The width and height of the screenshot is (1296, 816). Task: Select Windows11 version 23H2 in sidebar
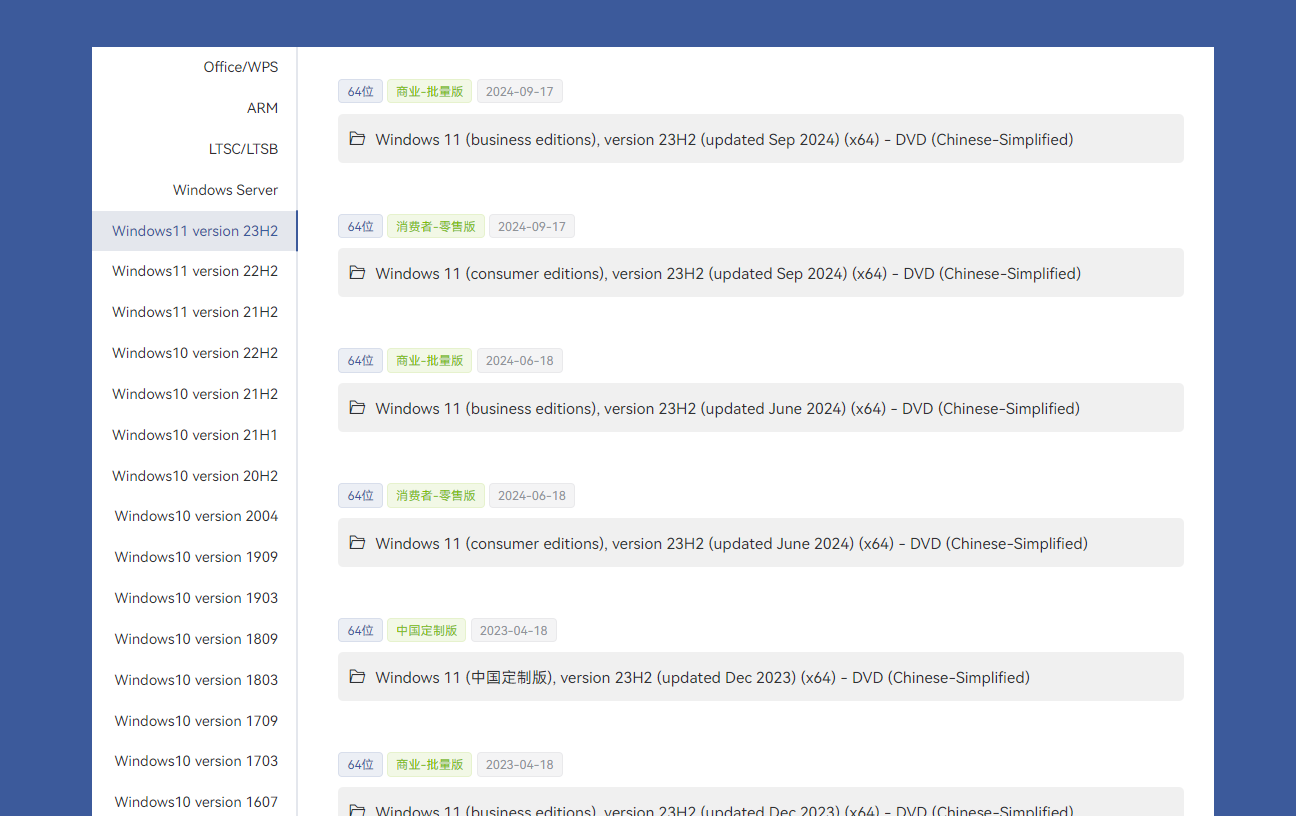[195, 231]
